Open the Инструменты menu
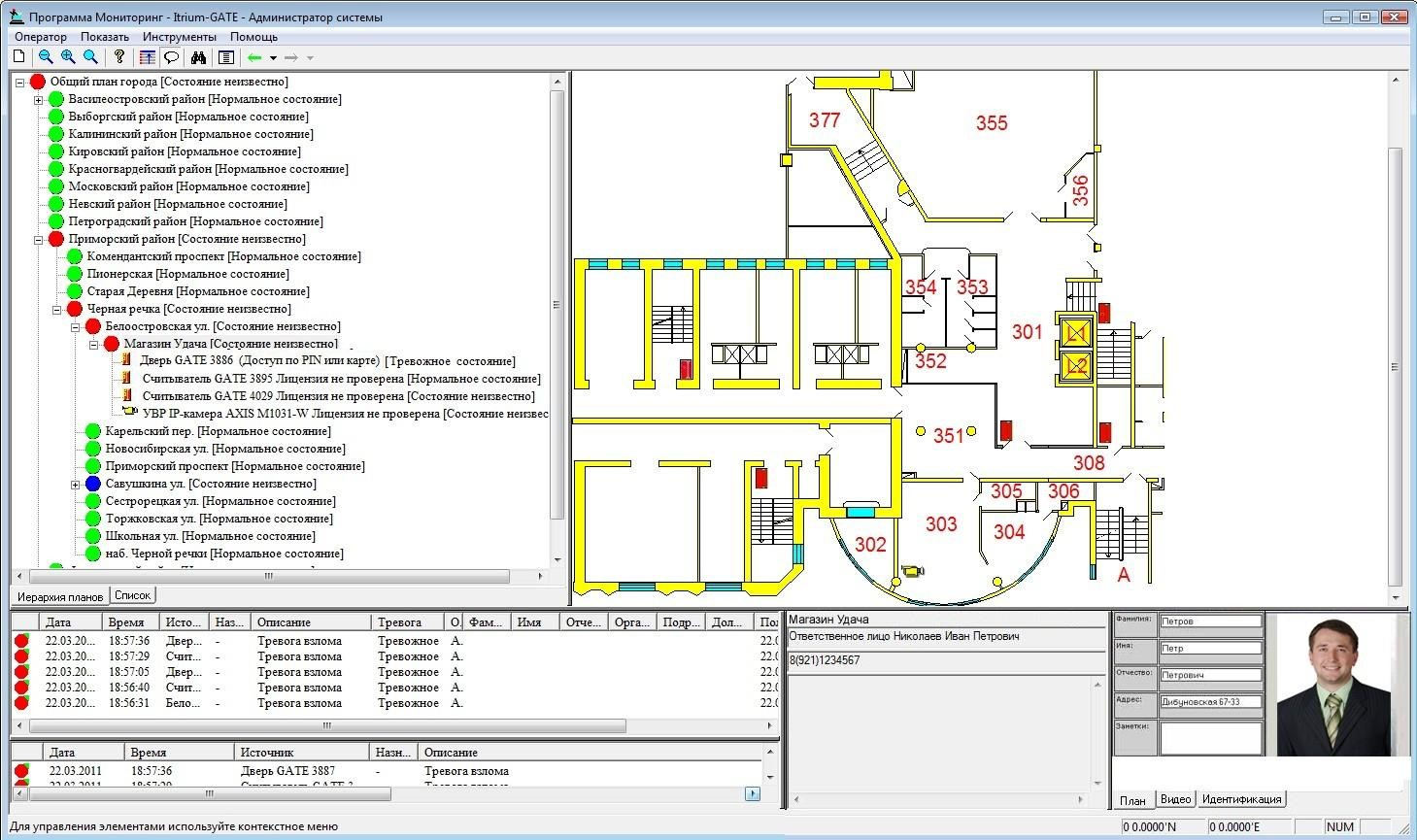Viewport: 1417px width, 840px height. point(179,37)
